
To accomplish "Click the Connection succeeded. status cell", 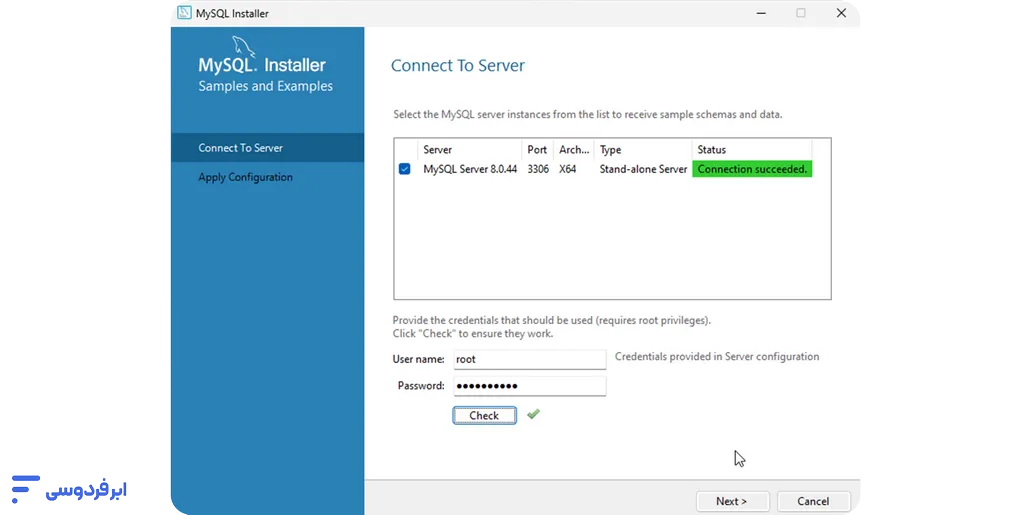I will point(752,169).
